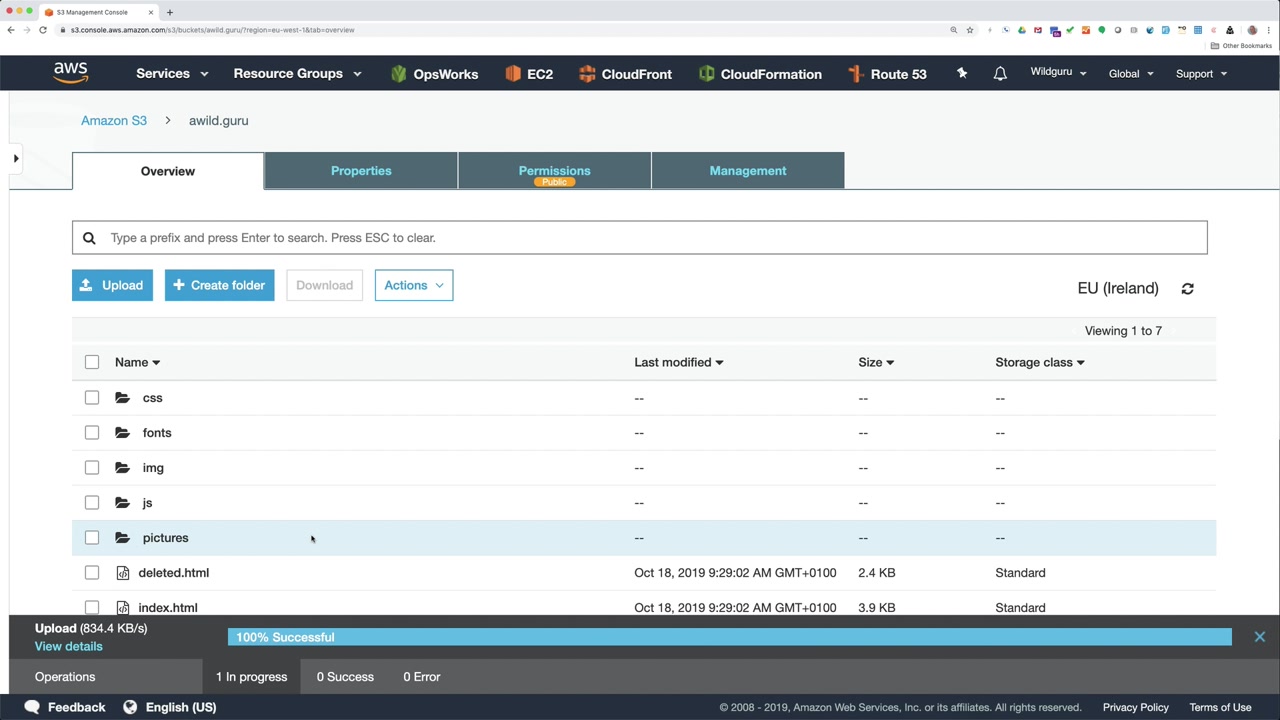The width and height of the screenshot is (1280, 720).
Task: Open the Terms of Use link
Action: (1220, 707)
